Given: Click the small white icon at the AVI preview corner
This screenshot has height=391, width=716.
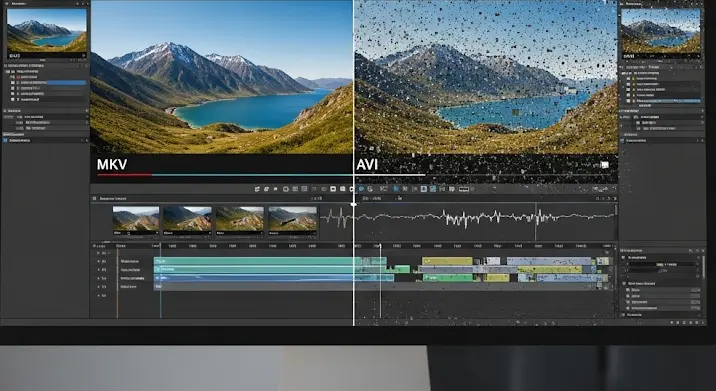Looking at the screenshot, I should coord(605,165).
